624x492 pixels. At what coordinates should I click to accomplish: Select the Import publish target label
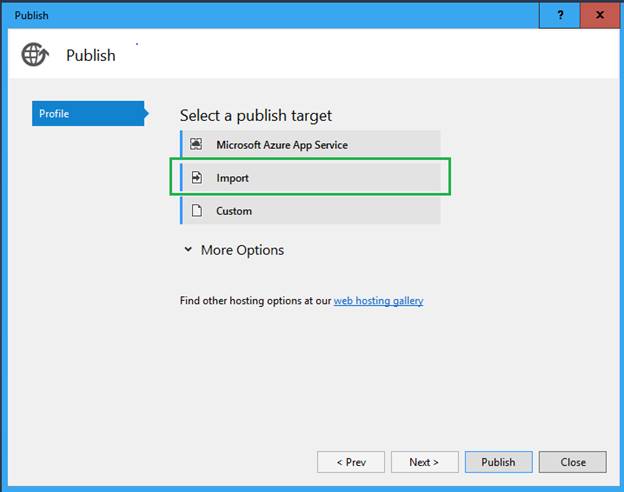click(x=233, y=178)
